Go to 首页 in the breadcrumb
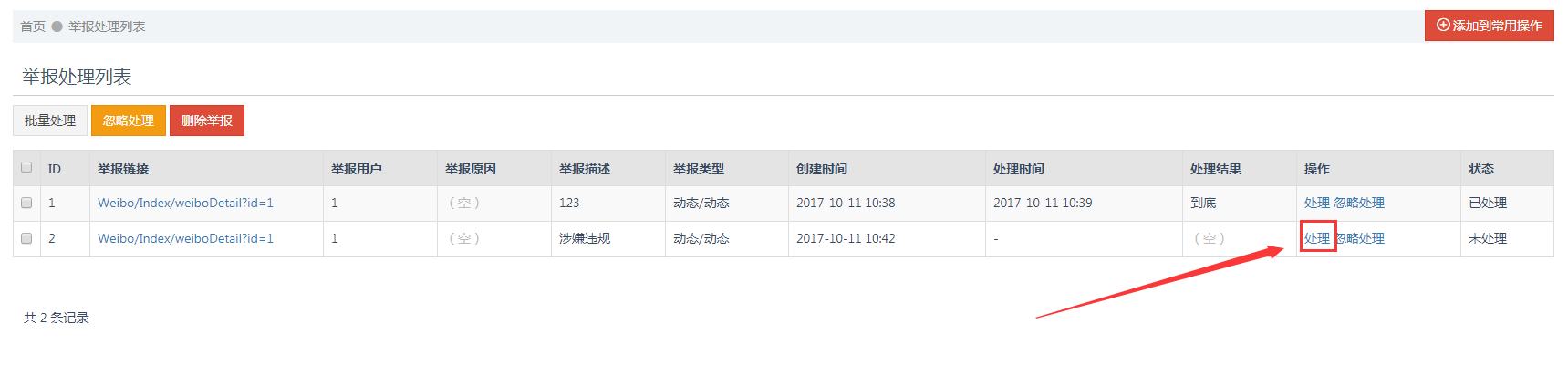Screen dimensions: 1568x366 coord(33,26)
